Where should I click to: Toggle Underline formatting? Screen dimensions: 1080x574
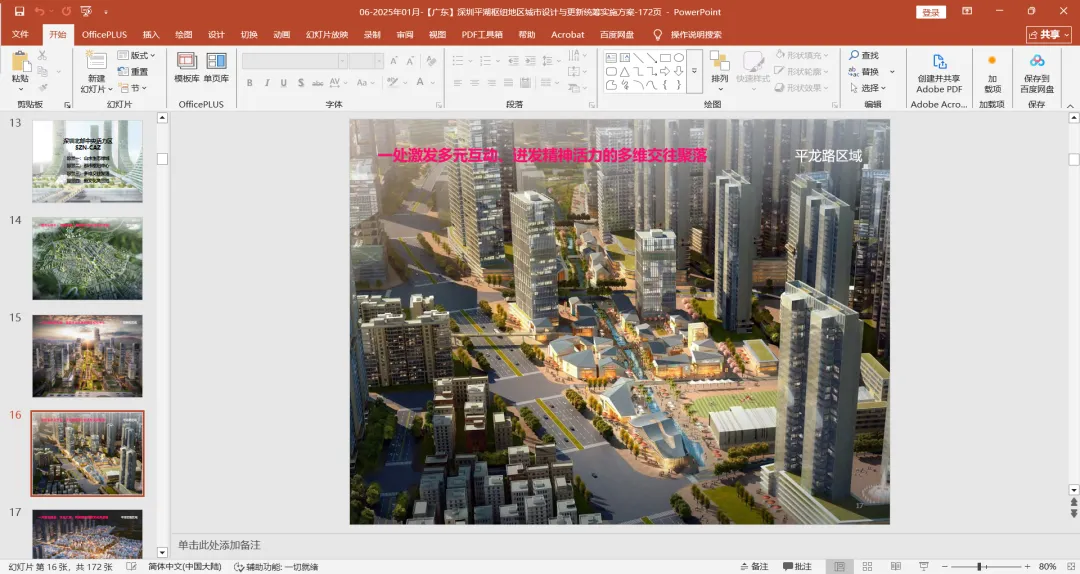pos(284,83)
